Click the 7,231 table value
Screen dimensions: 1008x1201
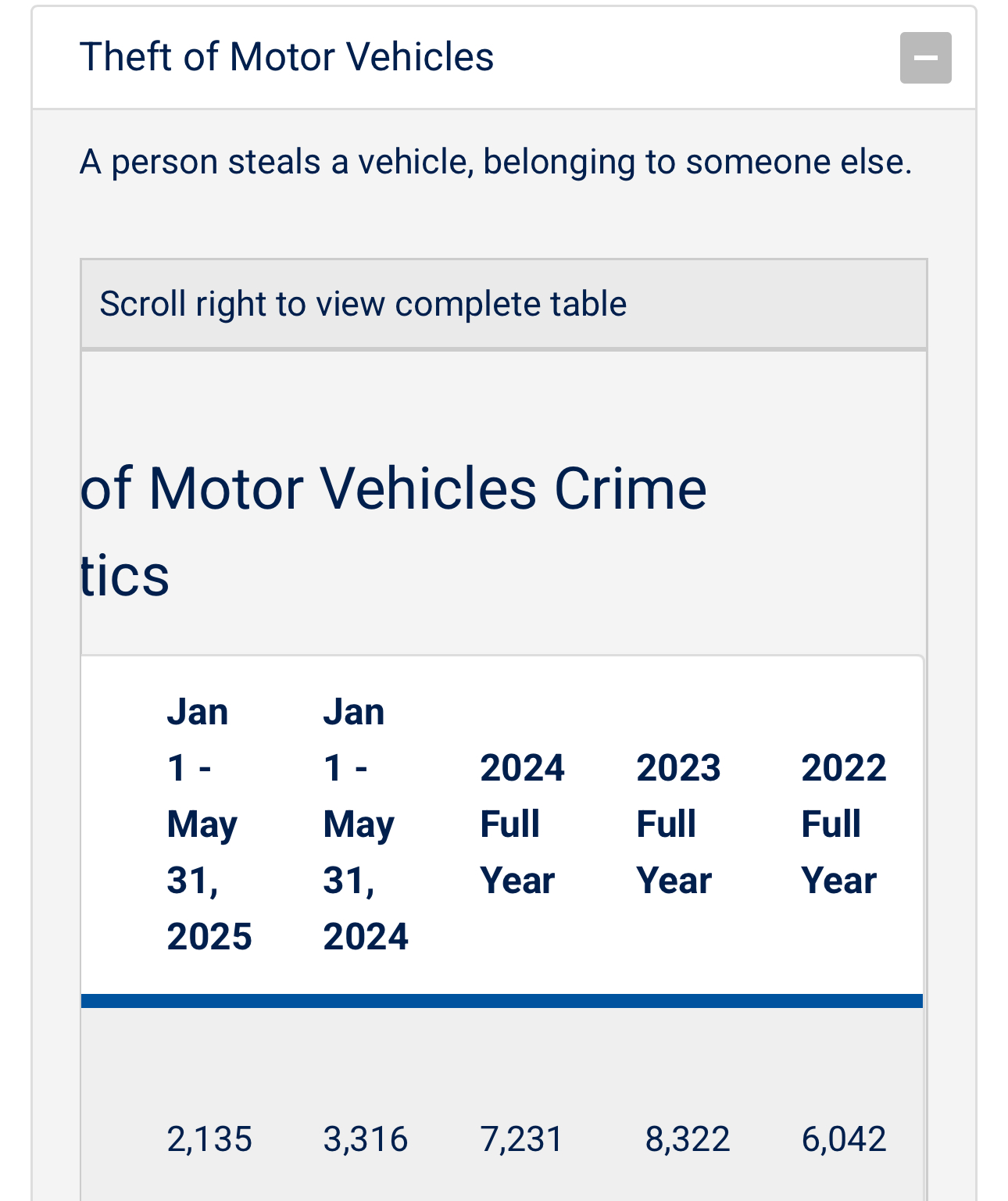click(x=521, y=1139)
